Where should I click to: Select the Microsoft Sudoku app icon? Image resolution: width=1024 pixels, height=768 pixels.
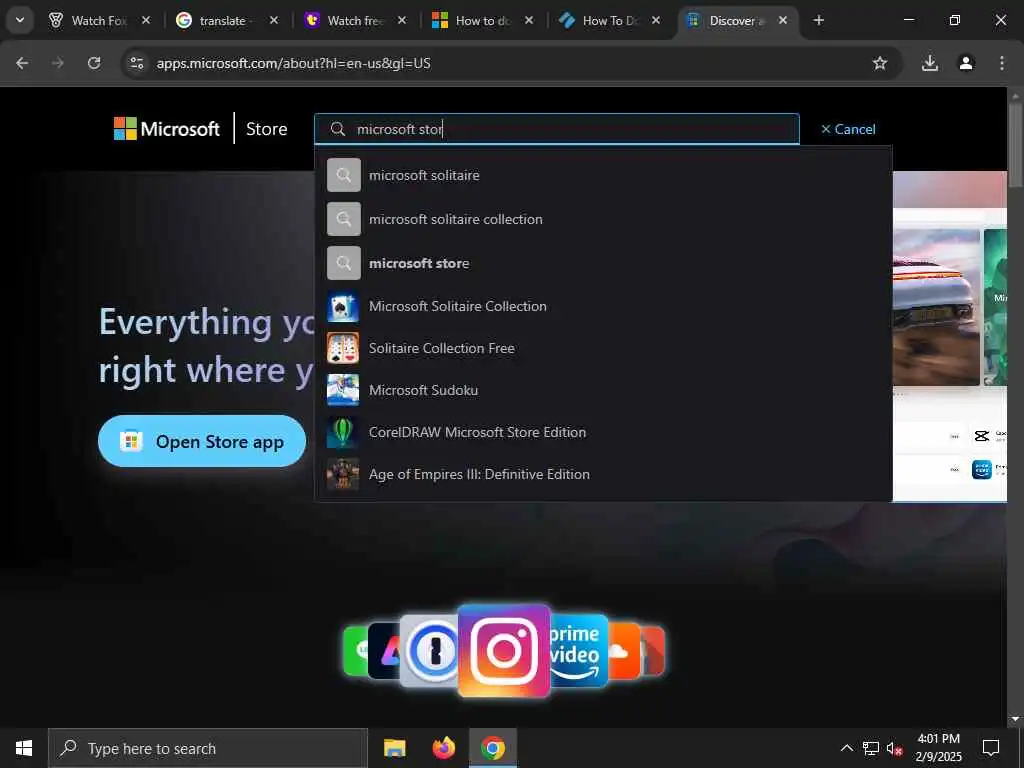click(343, 390)
